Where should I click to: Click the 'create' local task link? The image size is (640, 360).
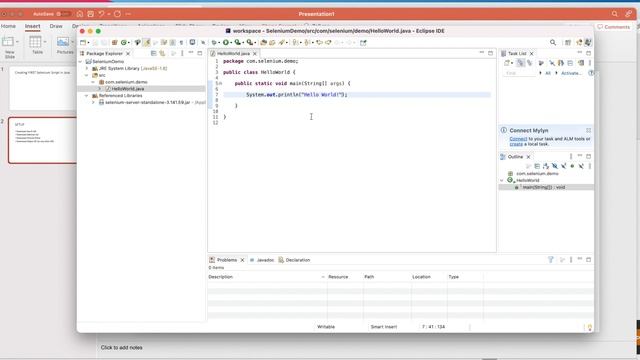[x=516, y=144]
